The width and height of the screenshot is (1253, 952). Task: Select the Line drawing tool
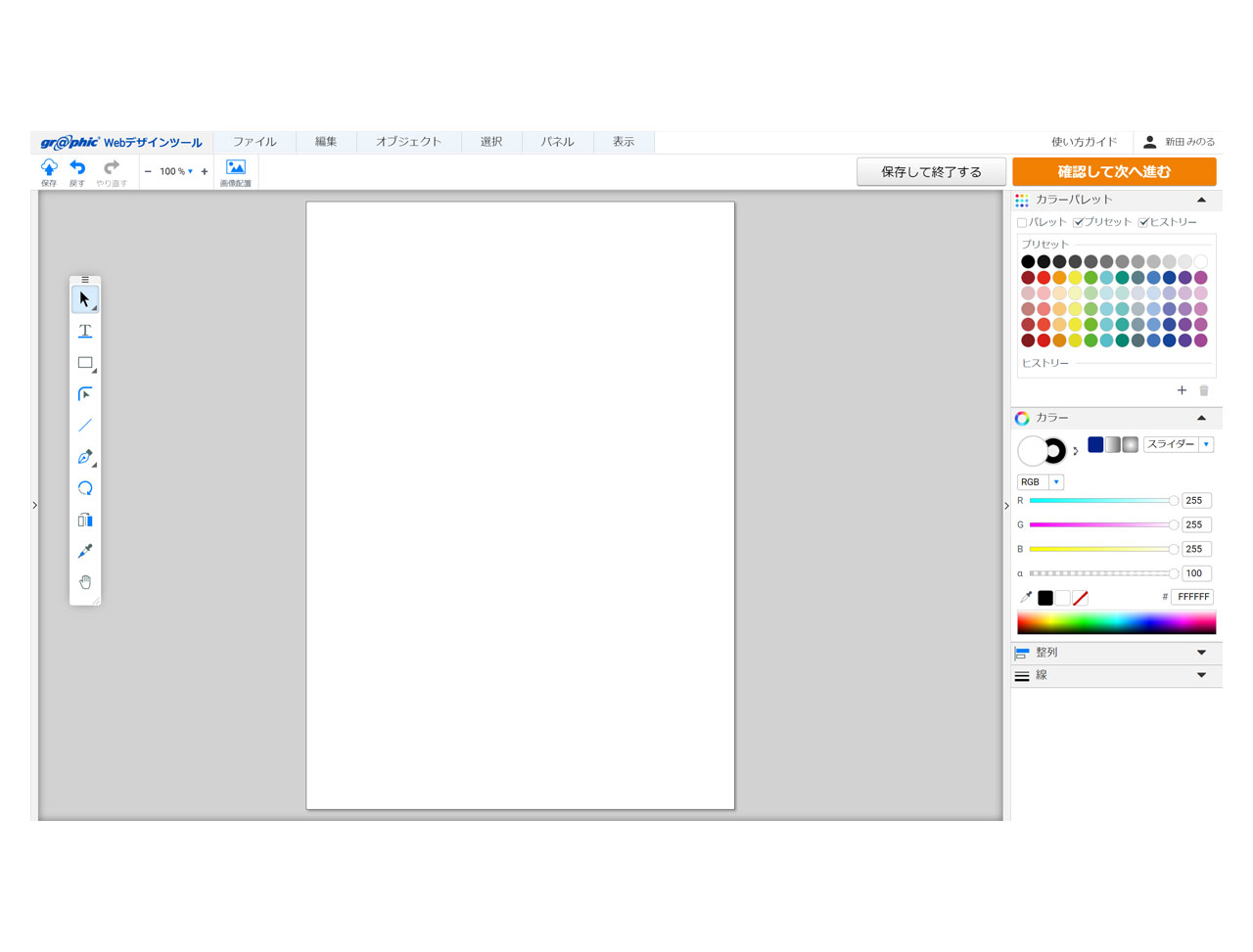tap(85, 426)
